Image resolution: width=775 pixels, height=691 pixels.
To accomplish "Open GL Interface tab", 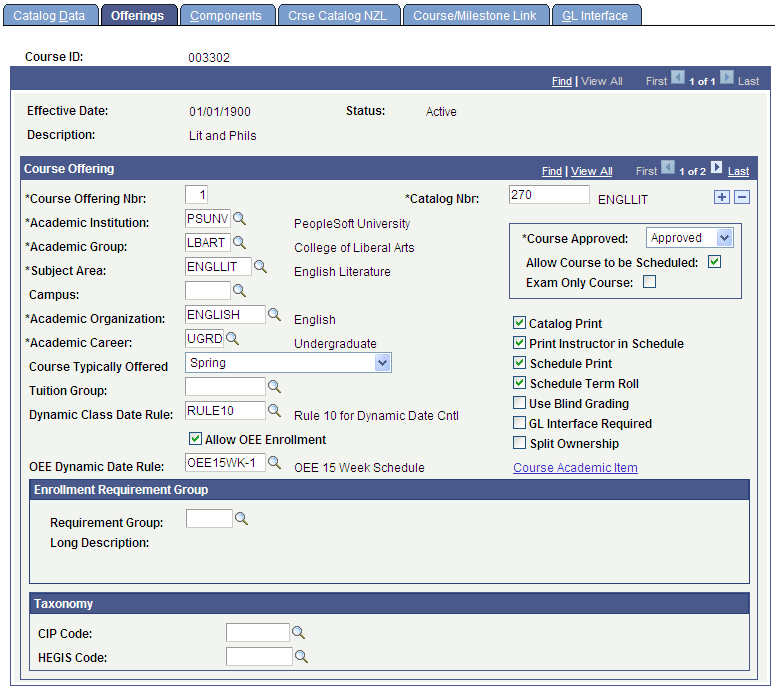I will click(595, 15).
